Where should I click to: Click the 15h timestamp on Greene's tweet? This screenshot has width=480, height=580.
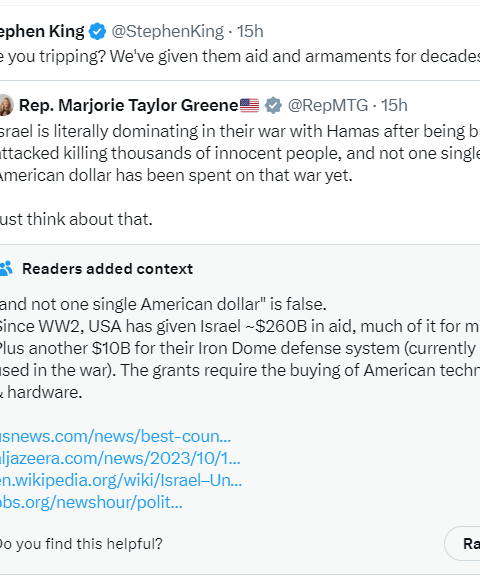tap(394, 105)
